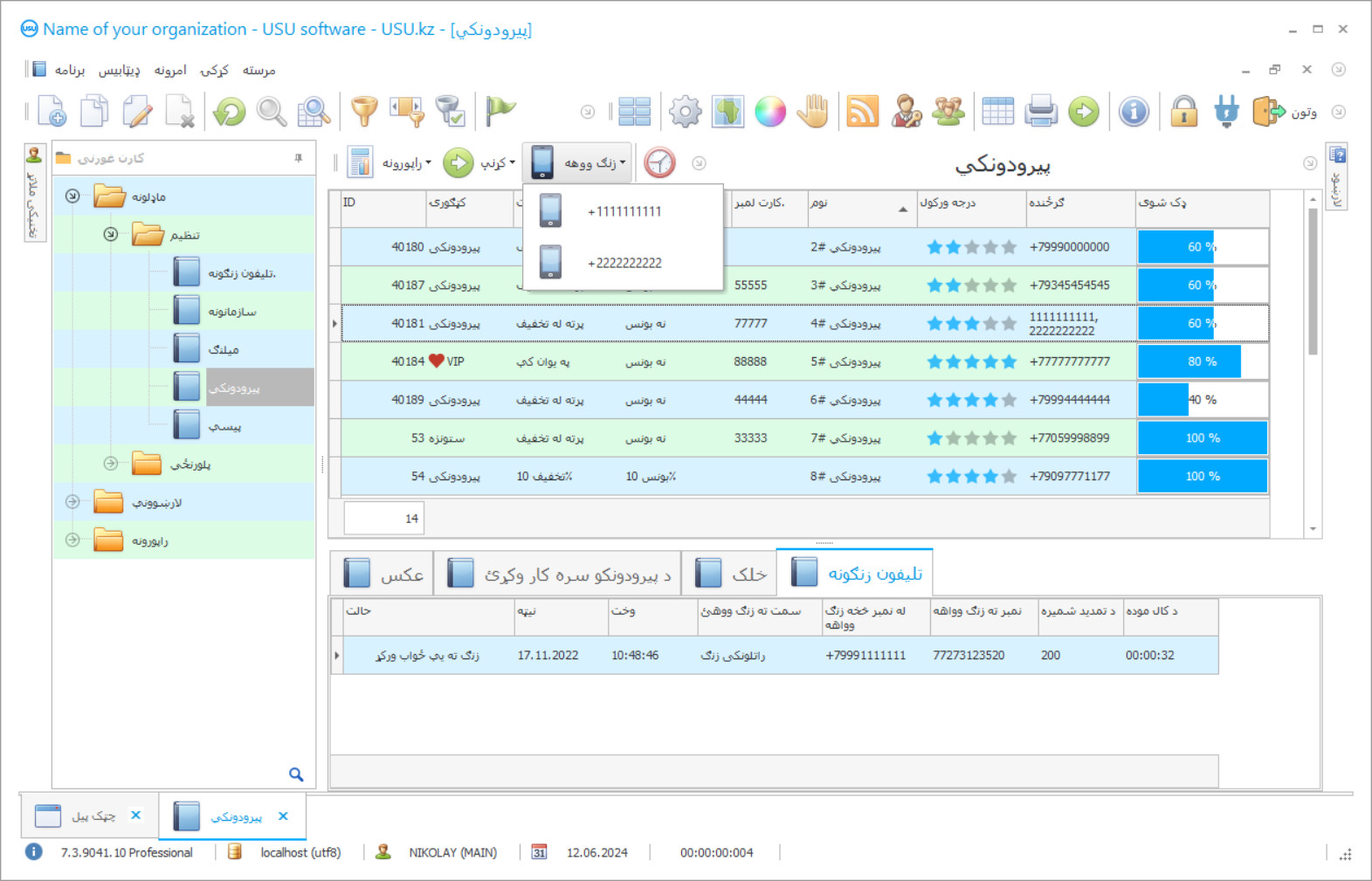Collapse the تنظیم folder in tree
Screen dimensions: 1372x881
[x=111, y=235]
